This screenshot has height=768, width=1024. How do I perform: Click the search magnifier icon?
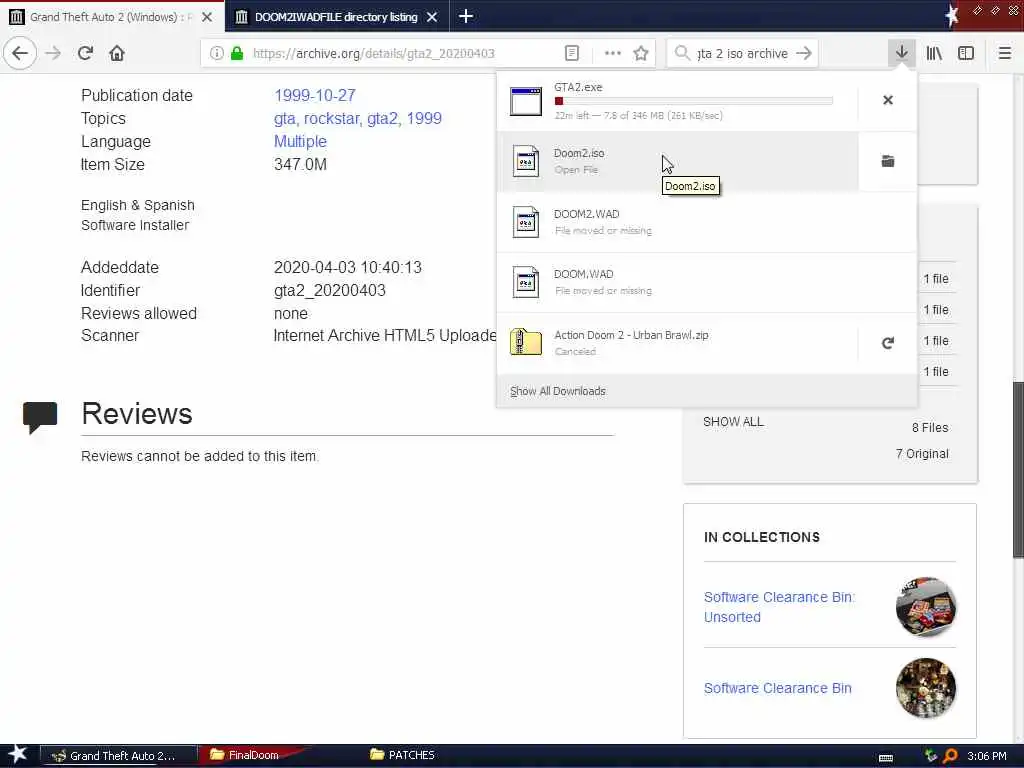click(x=682, y=53)
